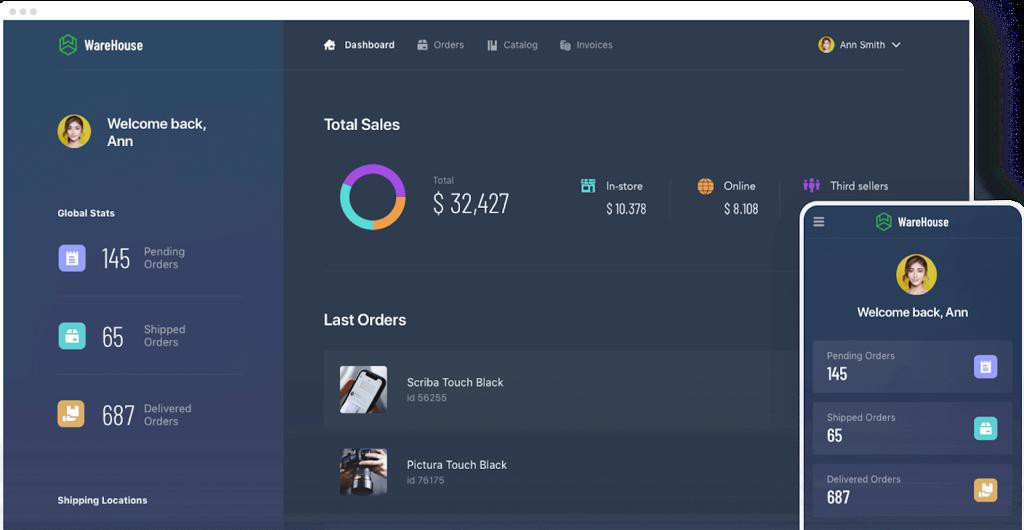Image resolution: width=1024 pixels, height=530 pixels.
Task: Click the 65 value in the mobile card
Action: [835, 435]
